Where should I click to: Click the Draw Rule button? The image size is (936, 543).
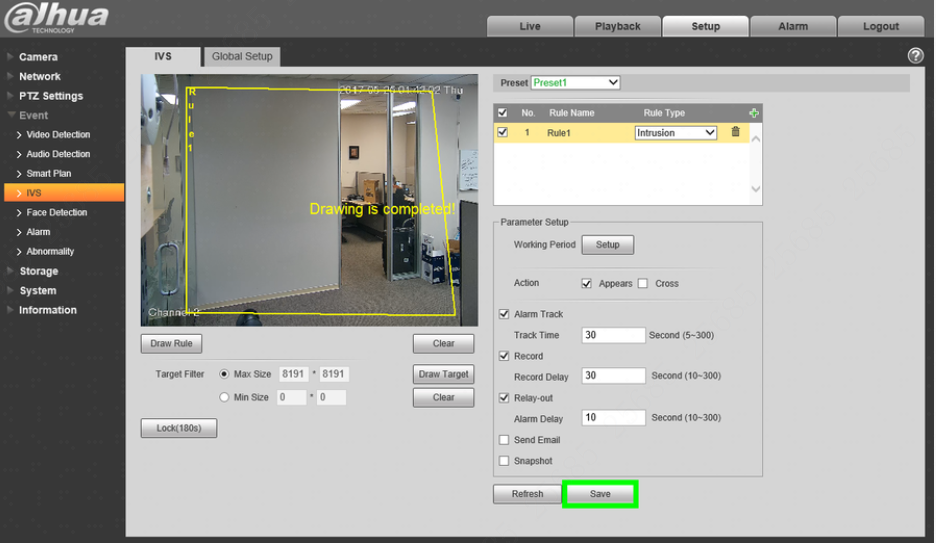click(171, 344)
